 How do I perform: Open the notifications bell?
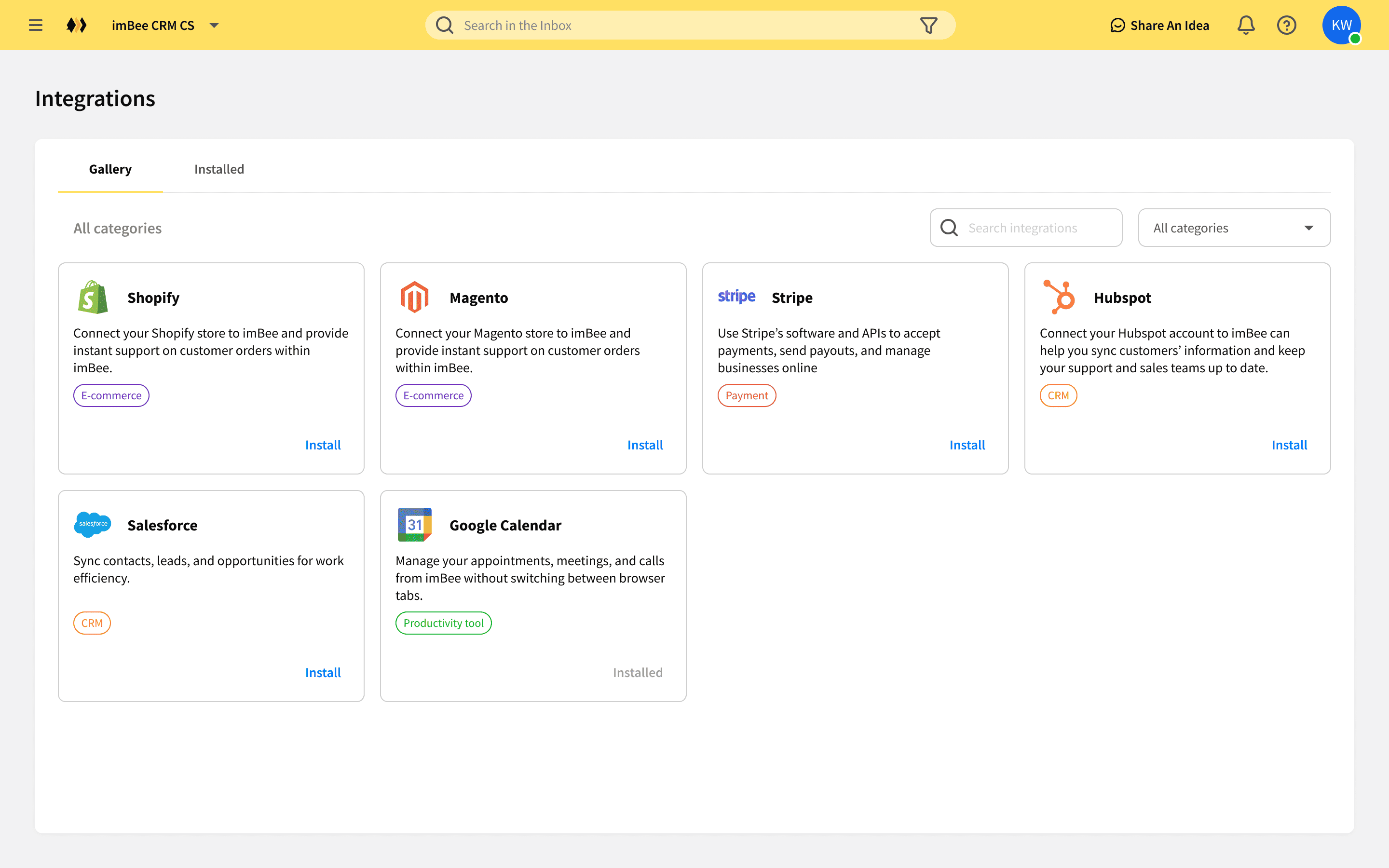(x=1245, y=25)
